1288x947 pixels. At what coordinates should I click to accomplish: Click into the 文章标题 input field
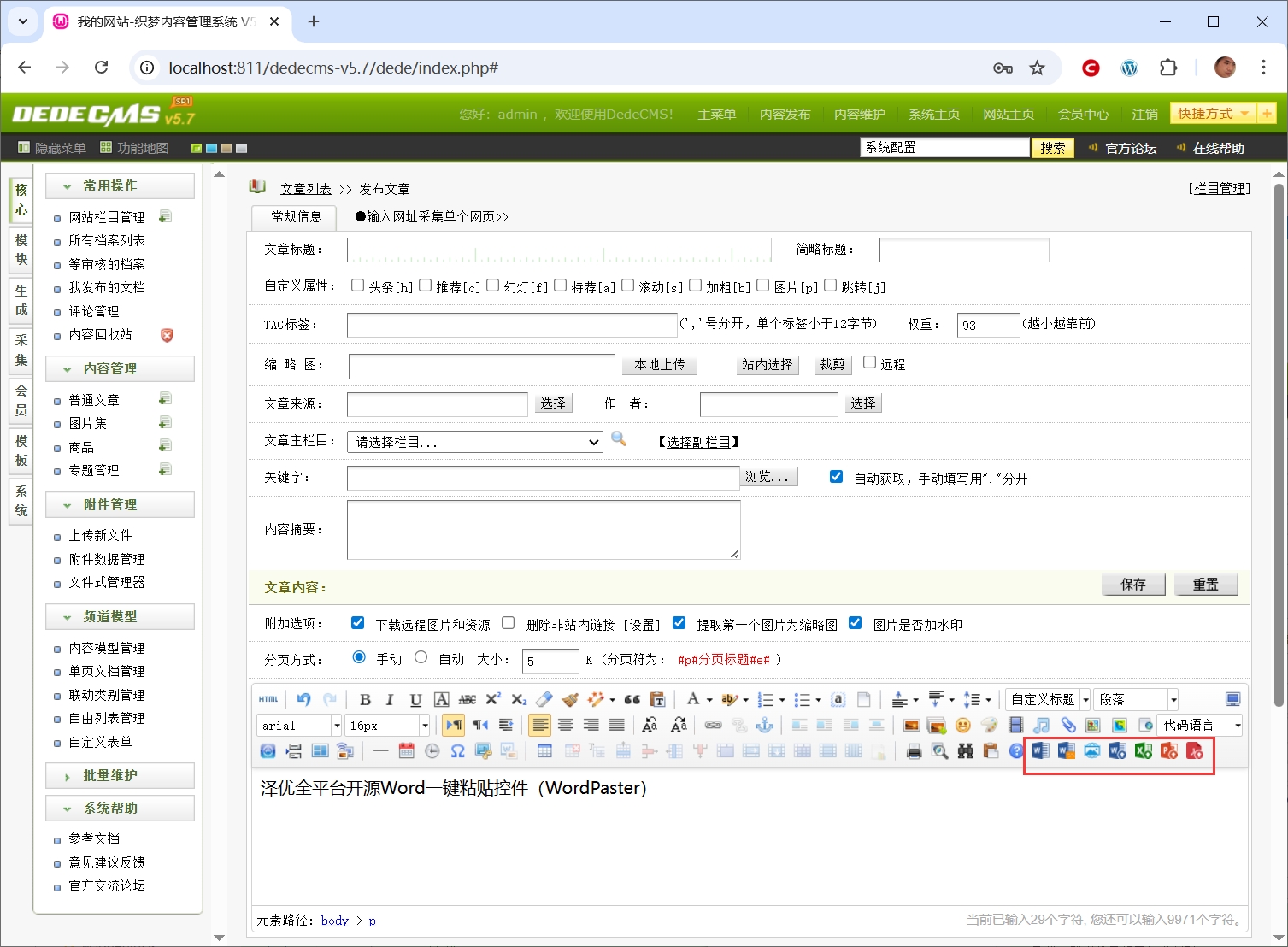(559, 250)
